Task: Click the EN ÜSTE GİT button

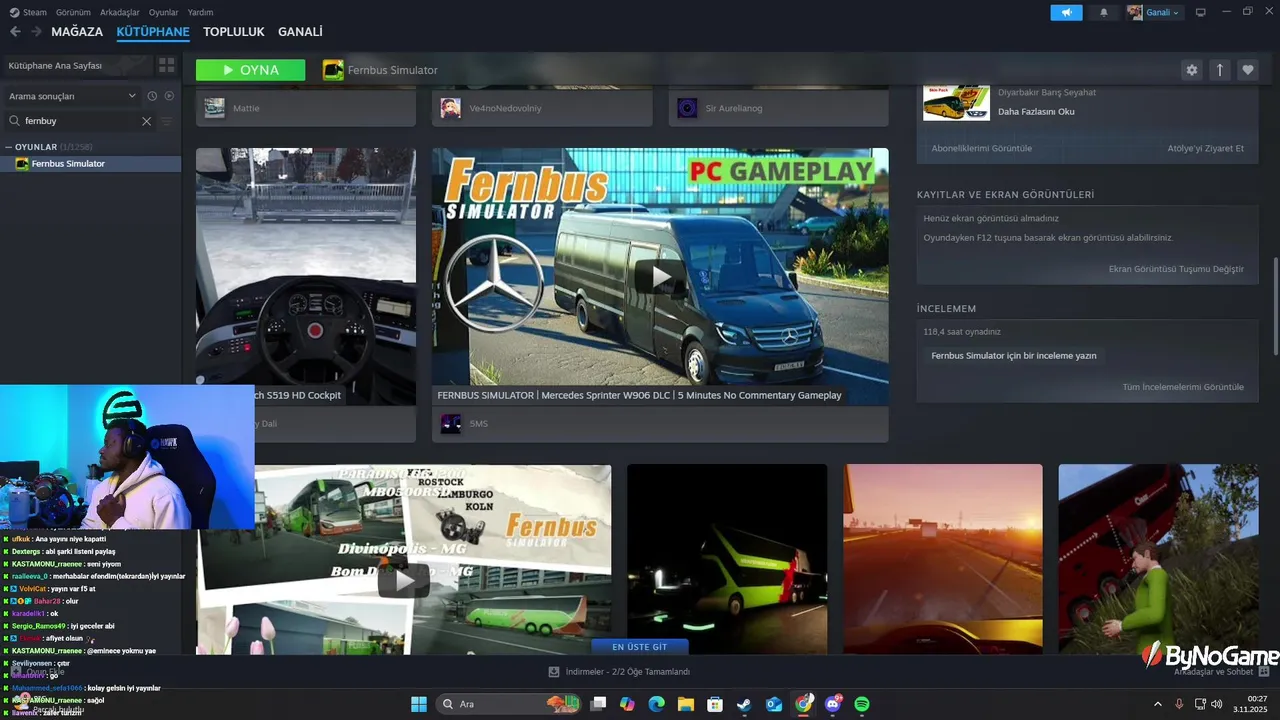Action: point(640,647)
